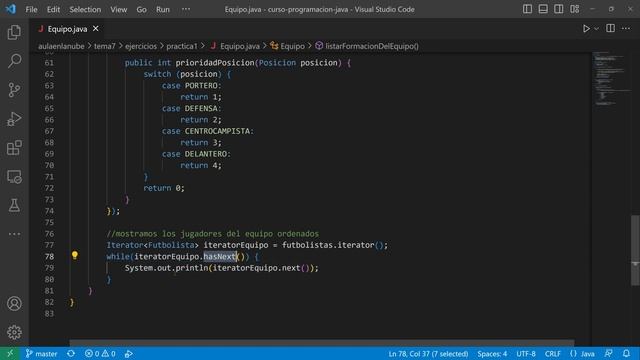Open remote window indicator in status bar
The height and width of the screenshot is (360, 640).
(x=10, y=353)
